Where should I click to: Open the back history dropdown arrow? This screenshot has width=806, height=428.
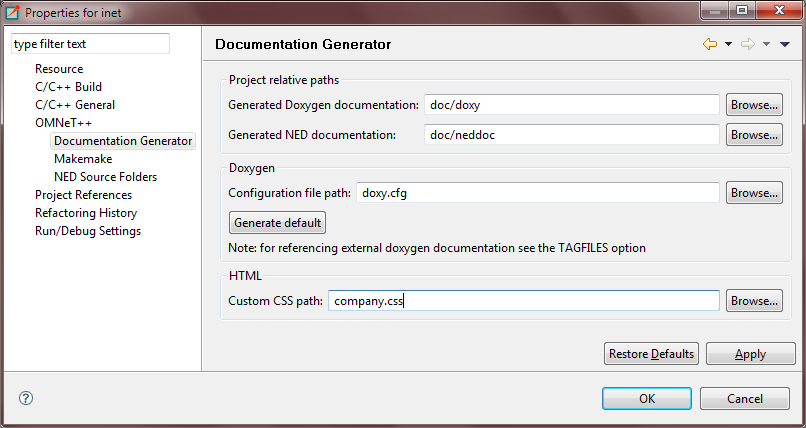(x=728, y=44)
